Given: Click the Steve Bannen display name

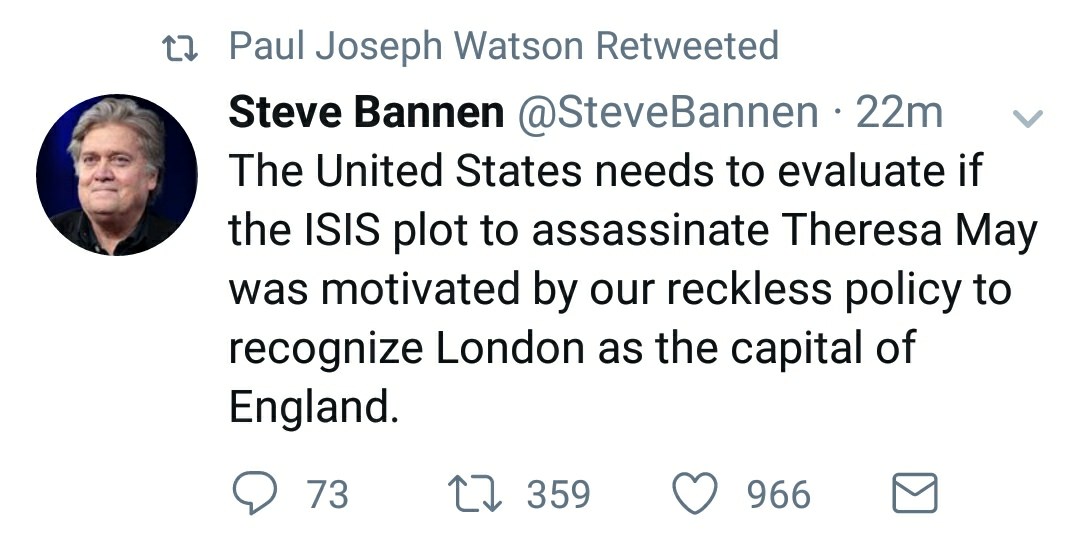Looking at the screenshot, I should 366,113.
